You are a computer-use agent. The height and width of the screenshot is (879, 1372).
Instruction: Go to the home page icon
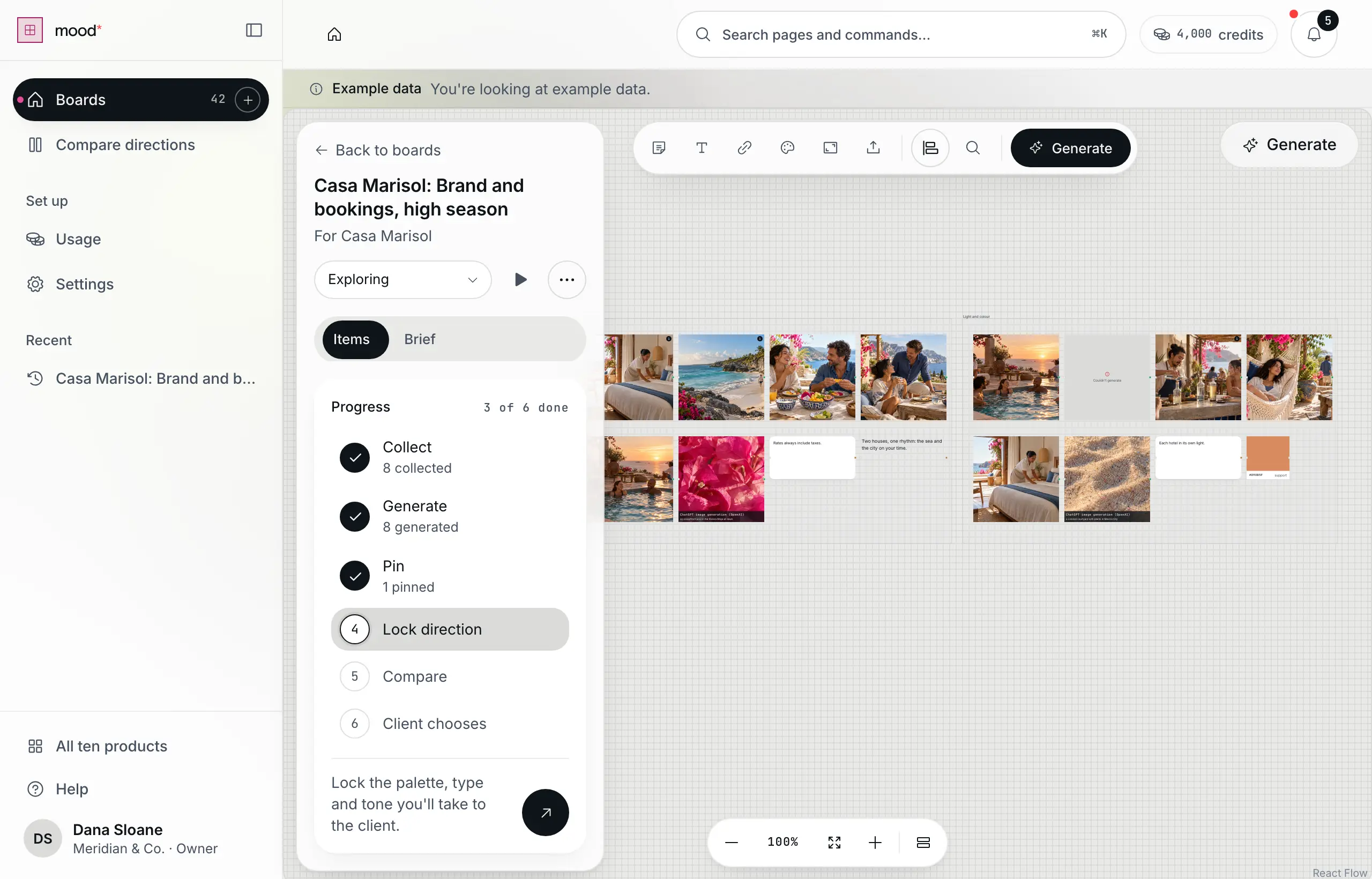pos(334,34)
